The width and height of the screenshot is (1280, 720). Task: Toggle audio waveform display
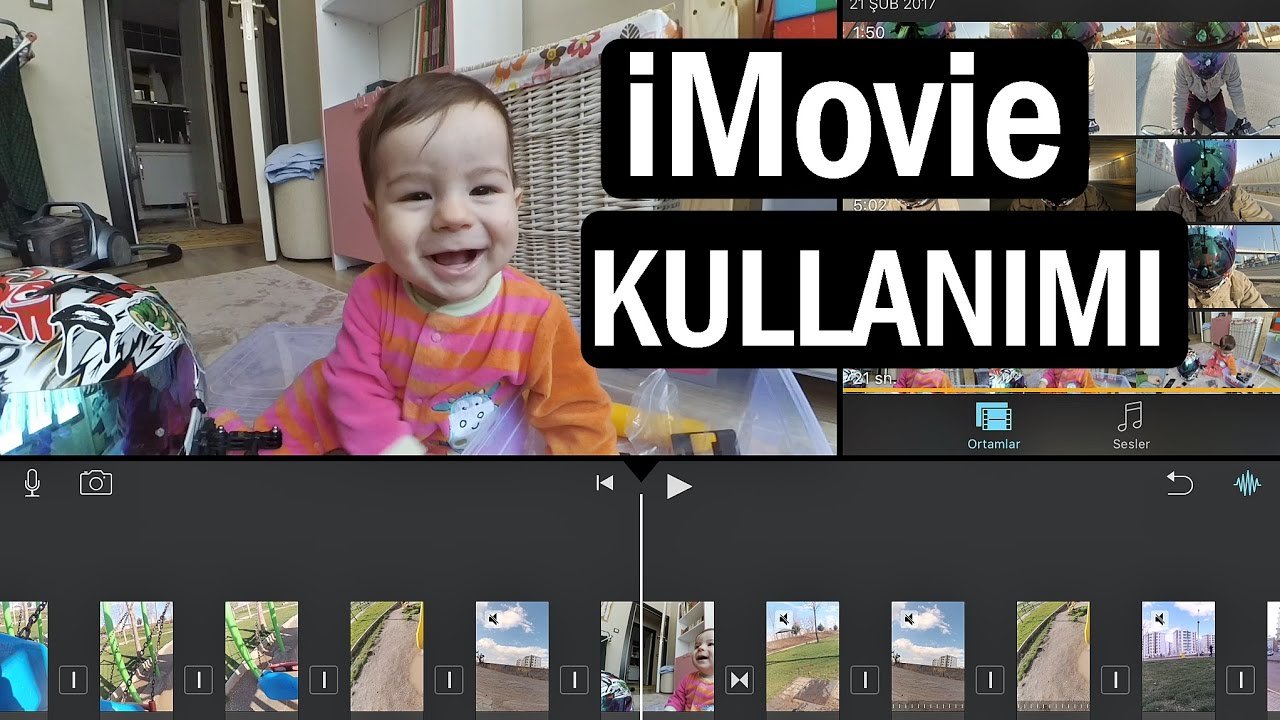point(1247,485)
